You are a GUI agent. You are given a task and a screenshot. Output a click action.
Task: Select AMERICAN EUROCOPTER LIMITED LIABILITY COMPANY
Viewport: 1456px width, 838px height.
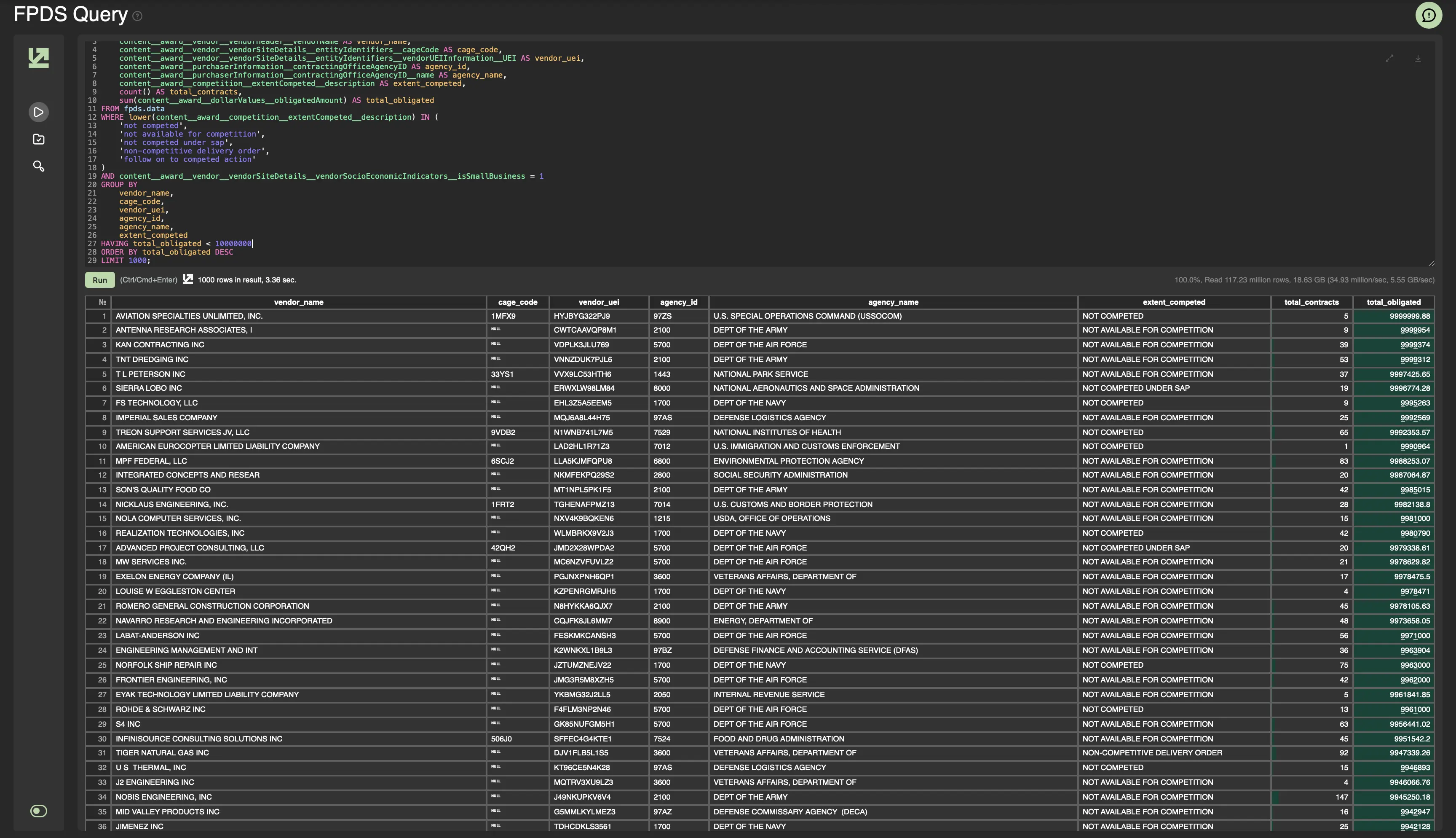click(x=298, y=447)
